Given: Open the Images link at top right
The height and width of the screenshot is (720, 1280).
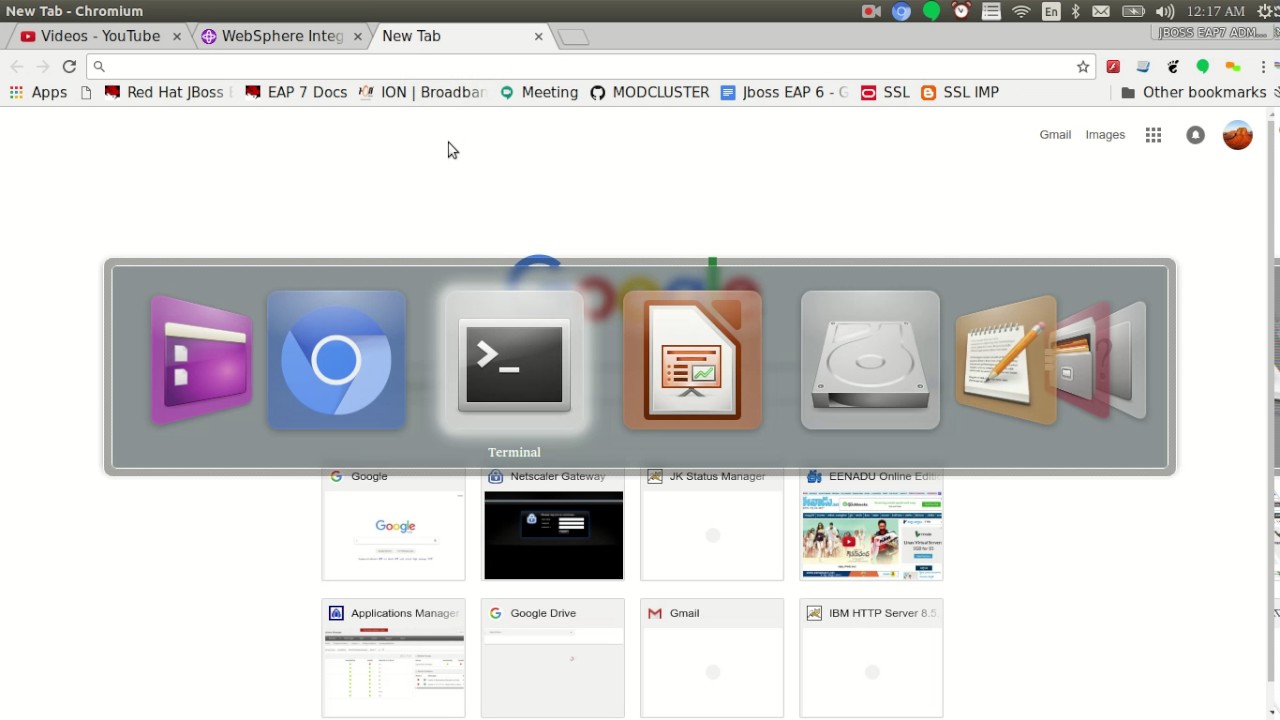Looking at the screenshot, I should coord(1105,135).
